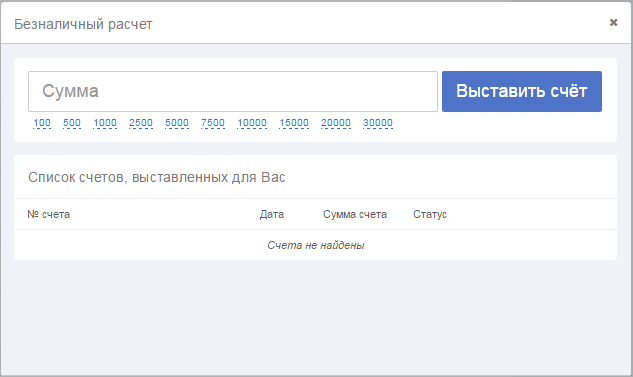Click the Статус column header

coord(430,214)
